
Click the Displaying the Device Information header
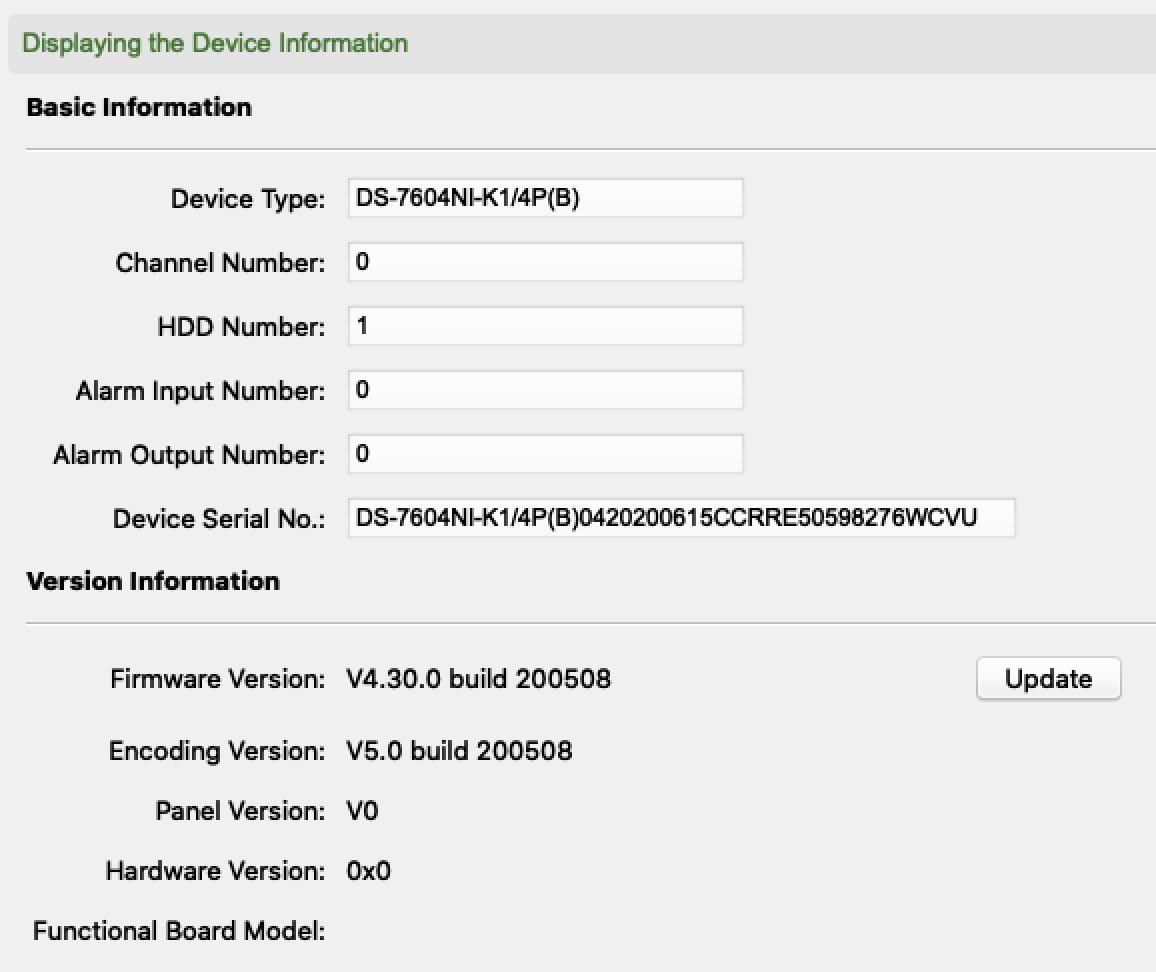(x=216, y=43)
